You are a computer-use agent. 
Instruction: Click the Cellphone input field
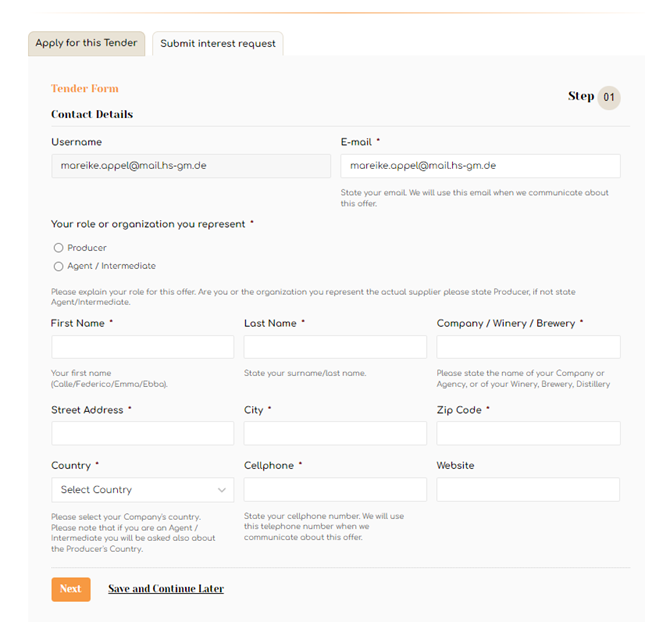click(x=335, y=489)
